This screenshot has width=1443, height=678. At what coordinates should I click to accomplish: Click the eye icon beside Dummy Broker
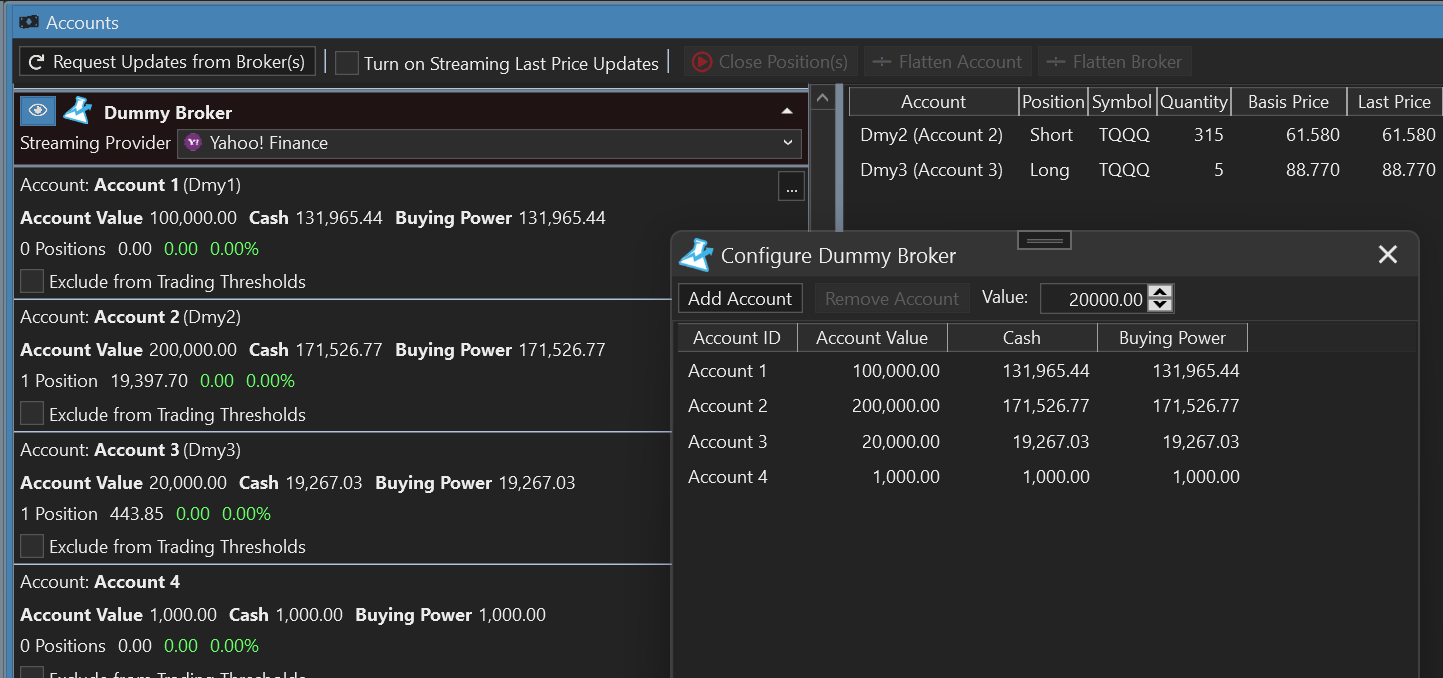tap(38, 112)
